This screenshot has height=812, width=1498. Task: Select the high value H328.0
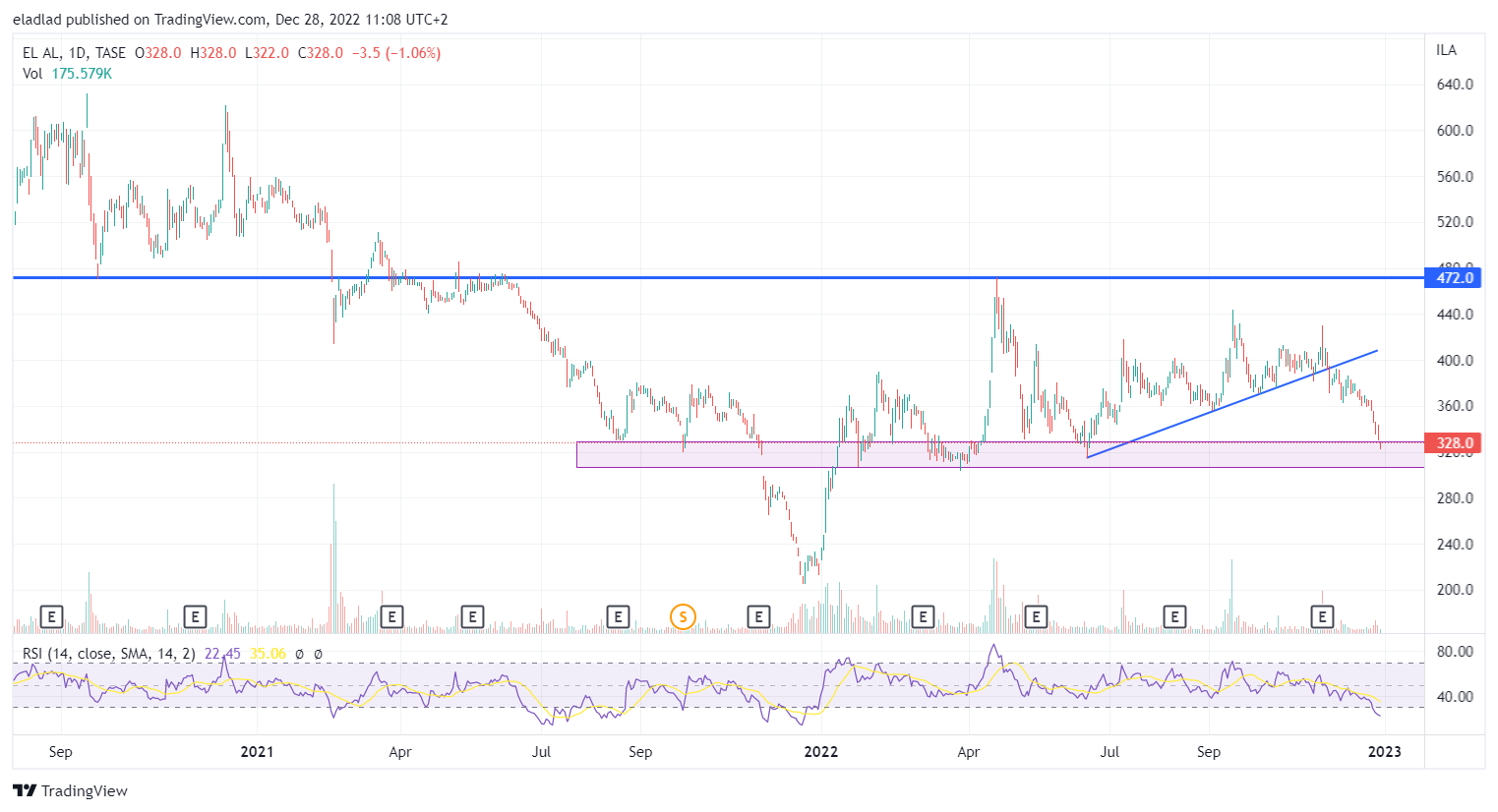coord(213,53)
